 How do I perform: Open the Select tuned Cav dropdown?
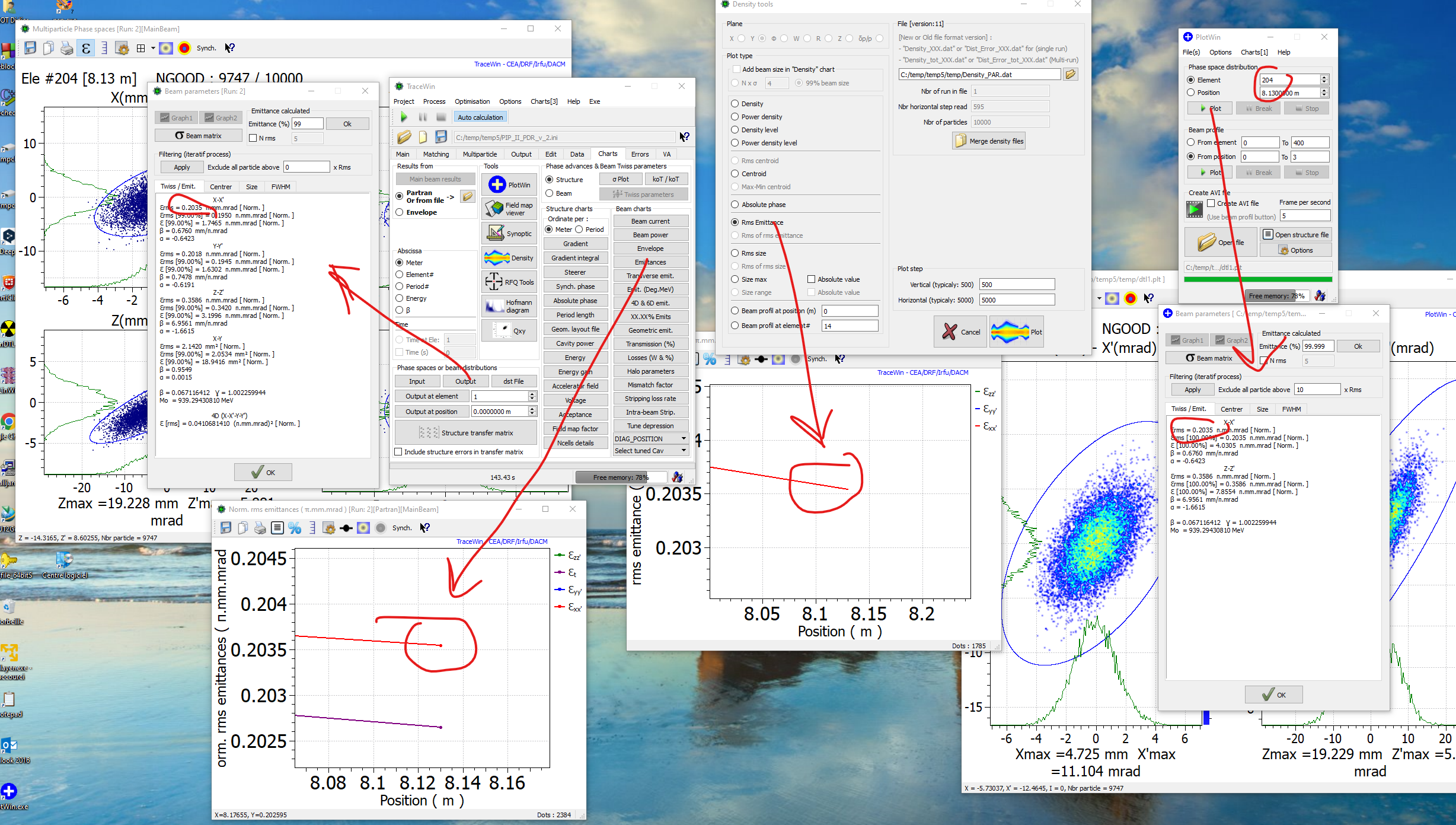(650, 451)
